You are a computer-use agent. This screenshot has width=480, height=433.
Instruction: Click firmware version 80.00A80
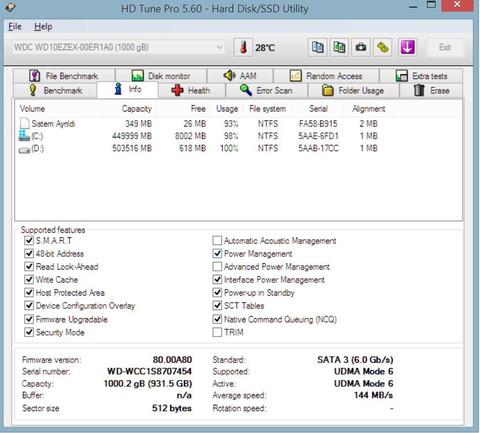(172, 360)
